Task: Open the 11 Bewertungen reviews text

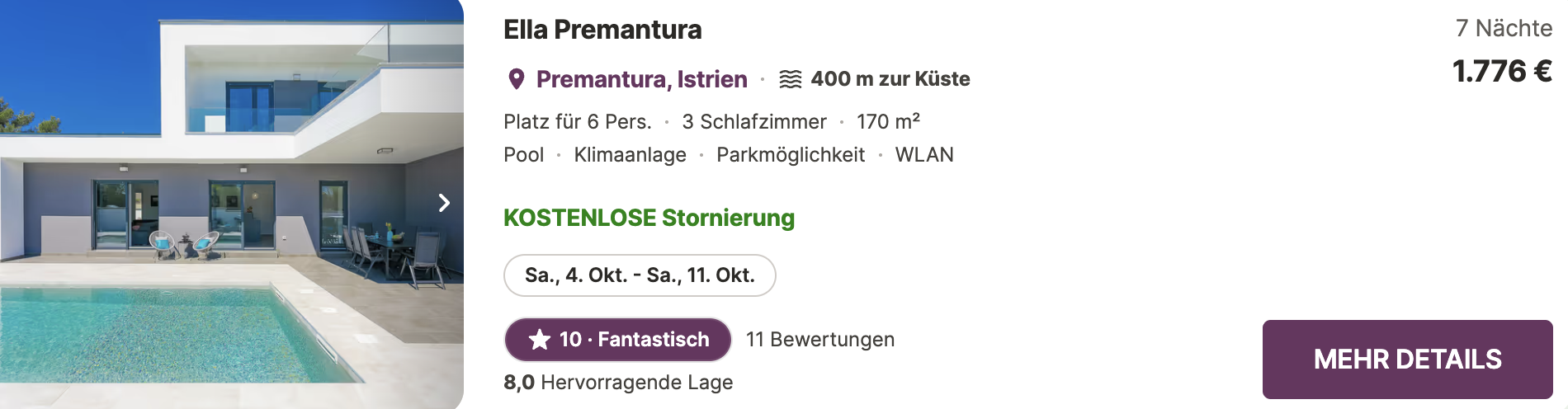Action: tap(820, 340)
